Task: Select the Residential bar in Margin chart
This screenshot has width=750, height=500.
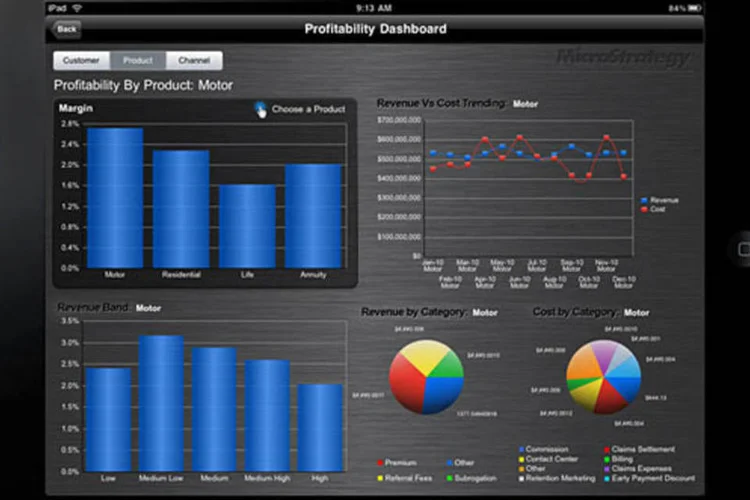Action: (181, 209)
